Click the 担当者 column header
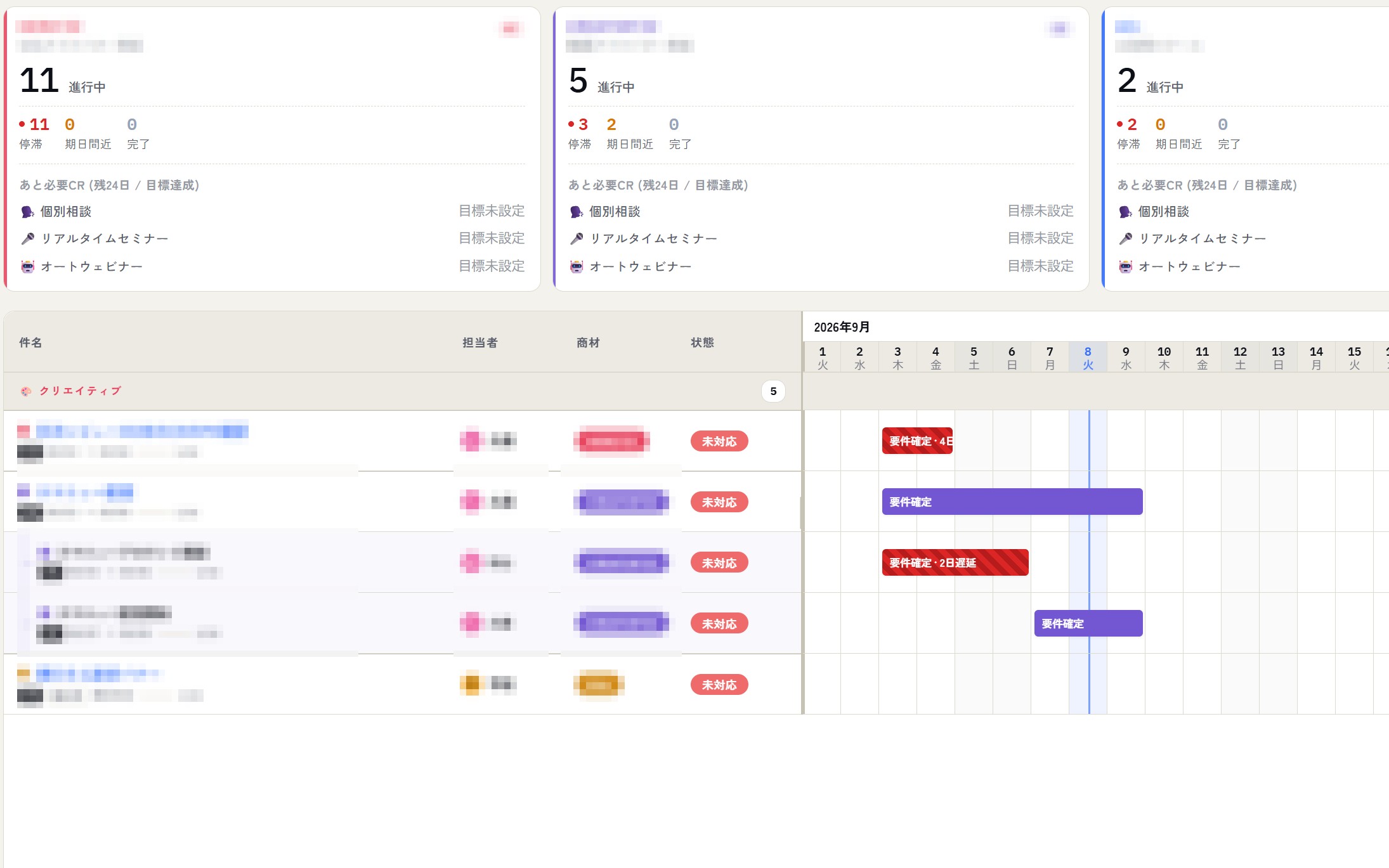This screenshot has height=868, width=1389. [480, 342]
